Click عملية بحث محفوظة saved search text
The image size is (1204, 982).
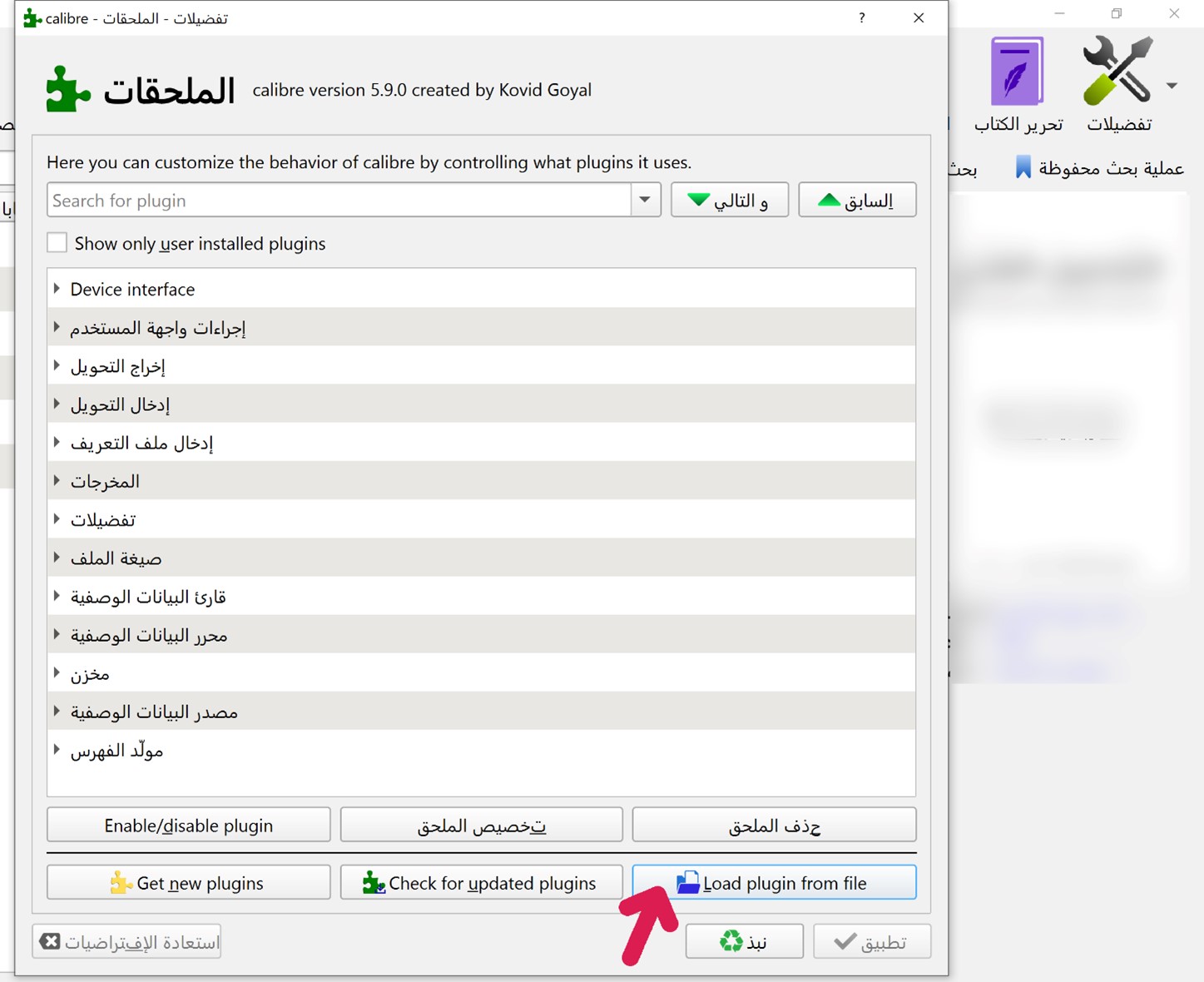pos(1111,168)
